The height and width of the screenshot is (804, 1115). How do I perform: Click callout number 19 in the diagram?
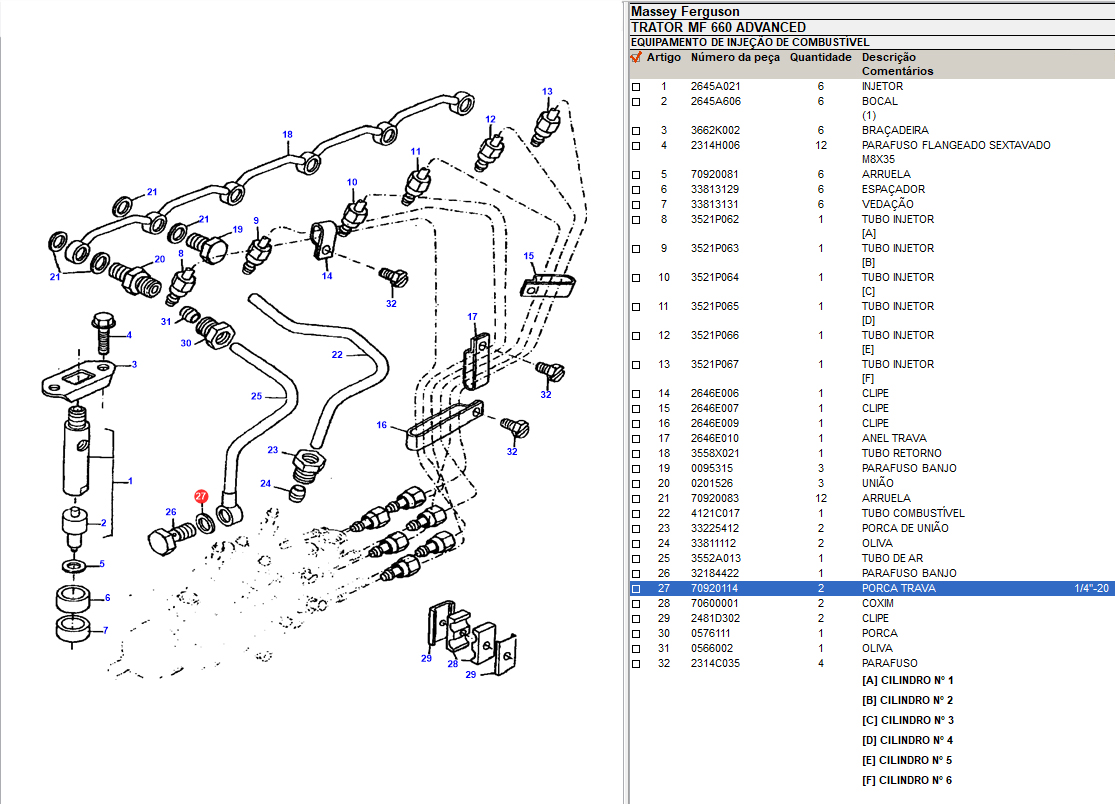click(238, 230)
